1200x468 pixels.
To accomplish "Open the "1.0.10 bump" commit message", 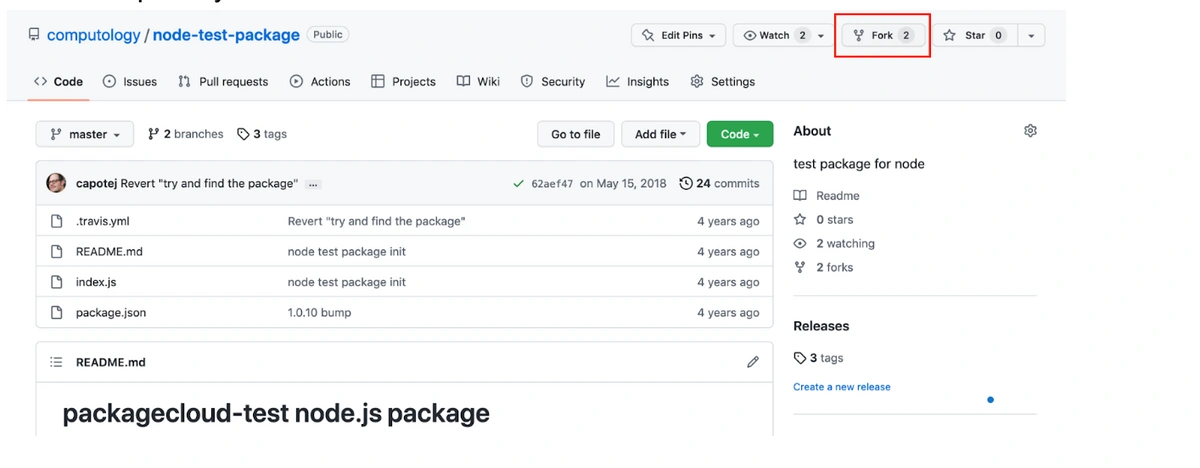I will (319, 313).
